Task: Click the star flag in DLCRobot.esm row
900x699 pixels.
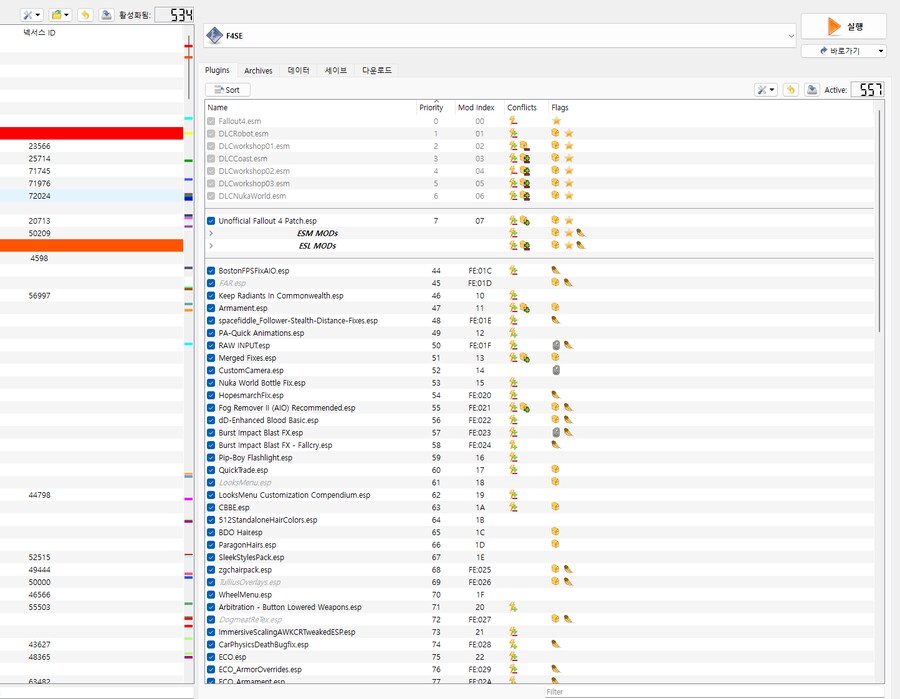Action: click(x=569, y=133)
